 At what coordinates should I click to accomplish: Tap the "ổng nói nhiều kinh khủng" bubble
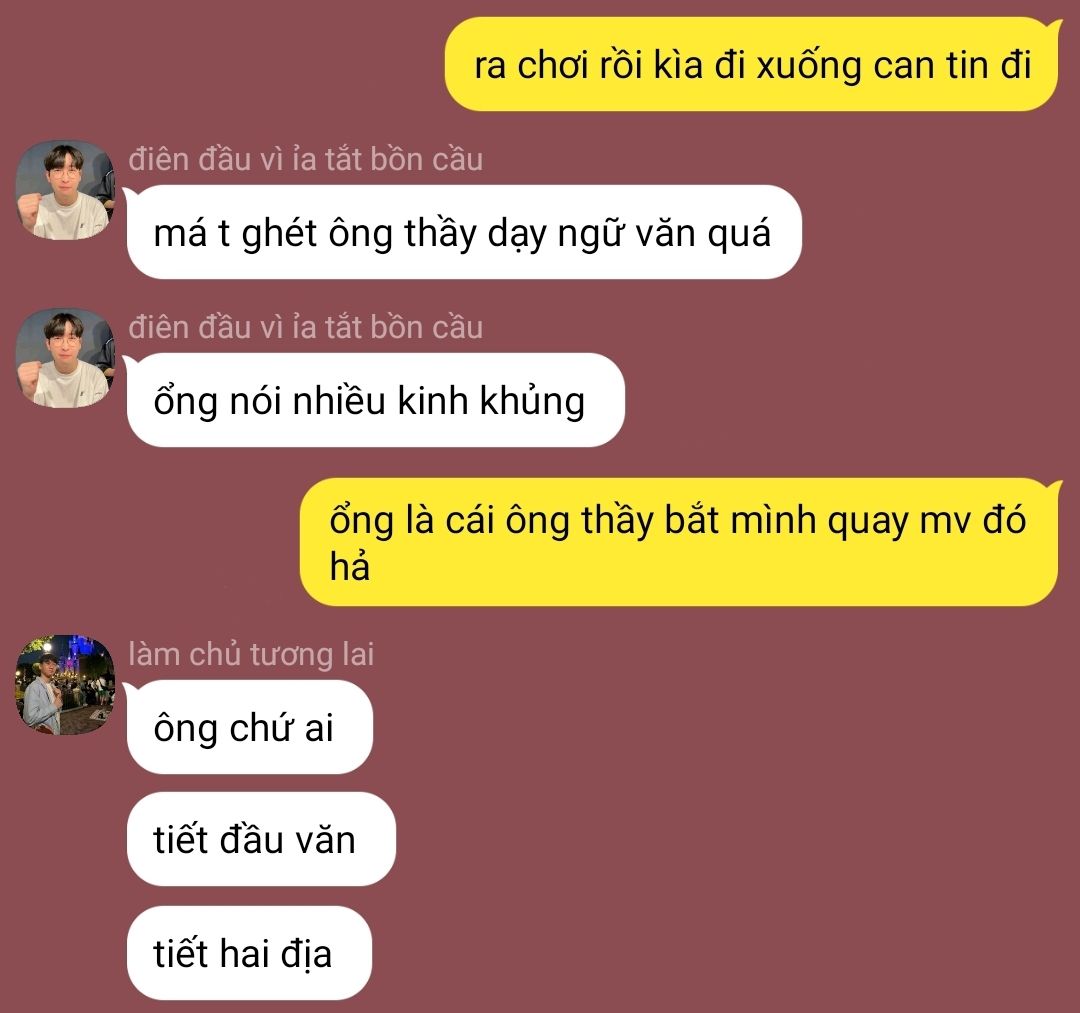pos(375,400)
